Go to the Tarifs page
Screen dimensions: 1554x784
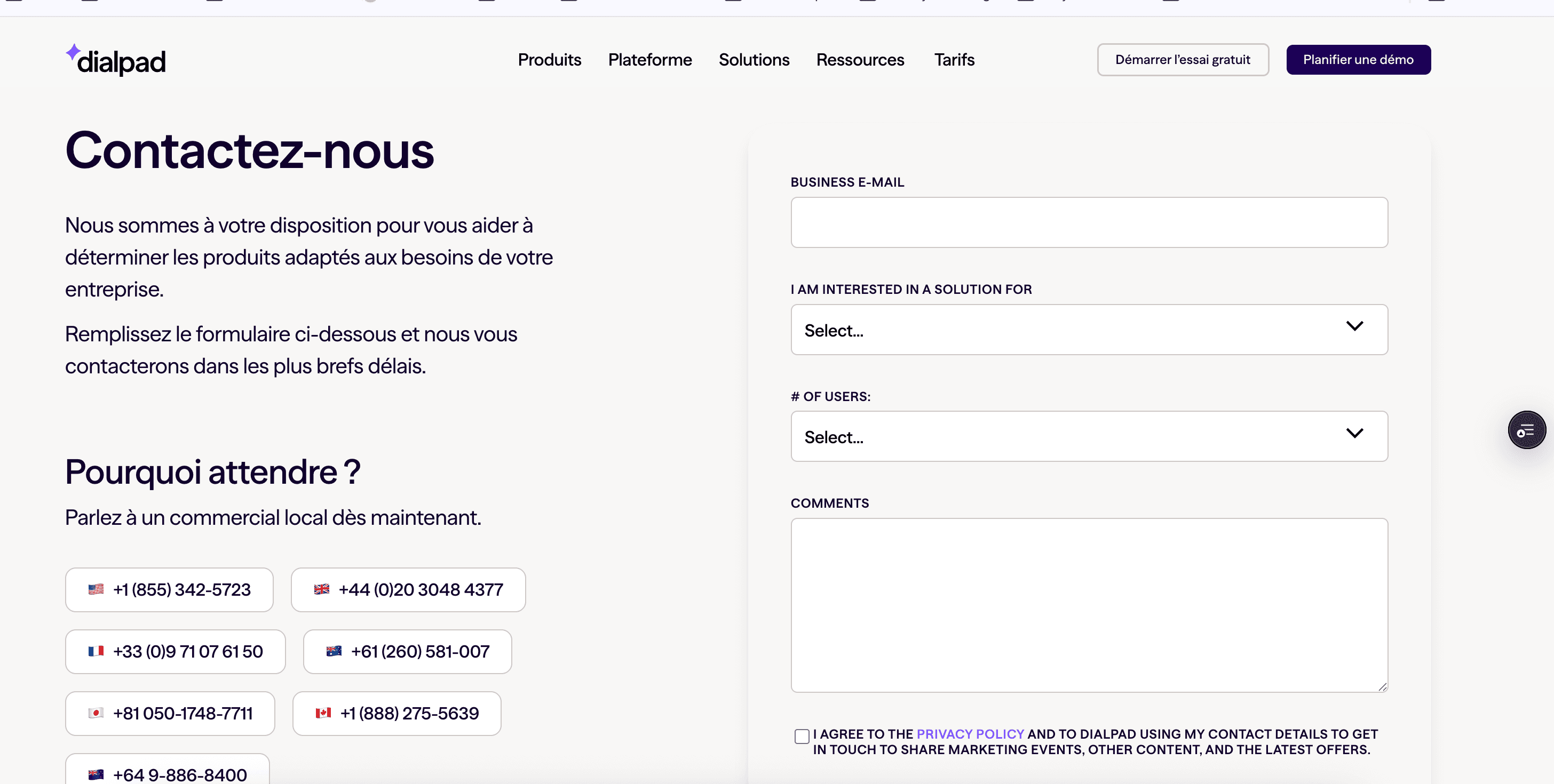click(x=954, y=60)
